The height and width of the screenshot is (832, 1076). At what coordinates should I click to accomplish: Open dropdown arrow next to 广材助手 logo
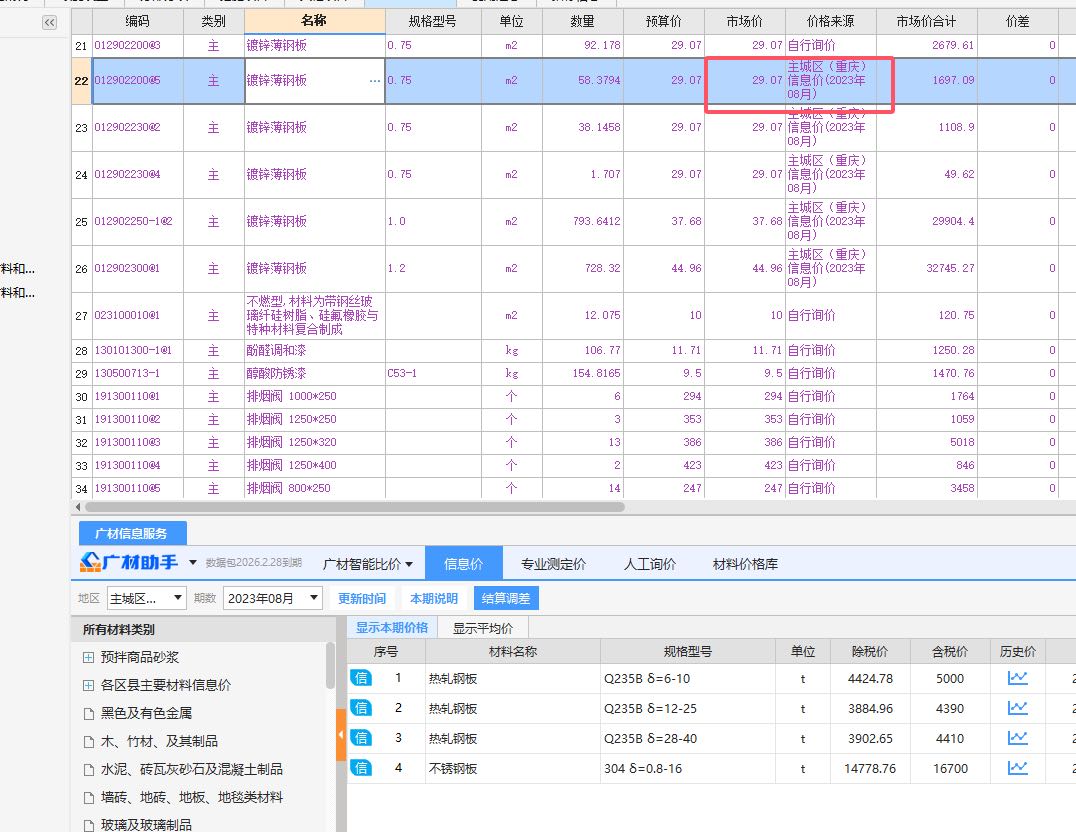[193, 563]
